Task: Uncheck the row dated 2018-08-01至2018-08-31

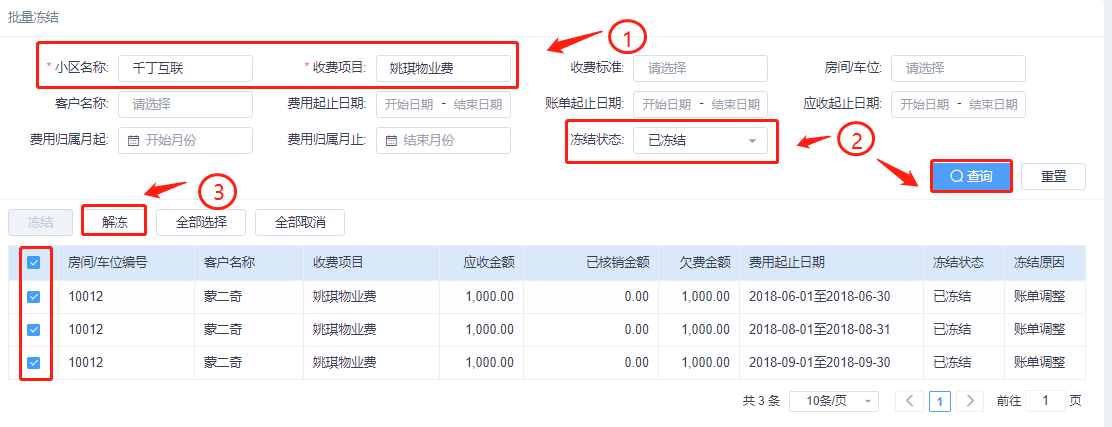Action: pos(33,330)
